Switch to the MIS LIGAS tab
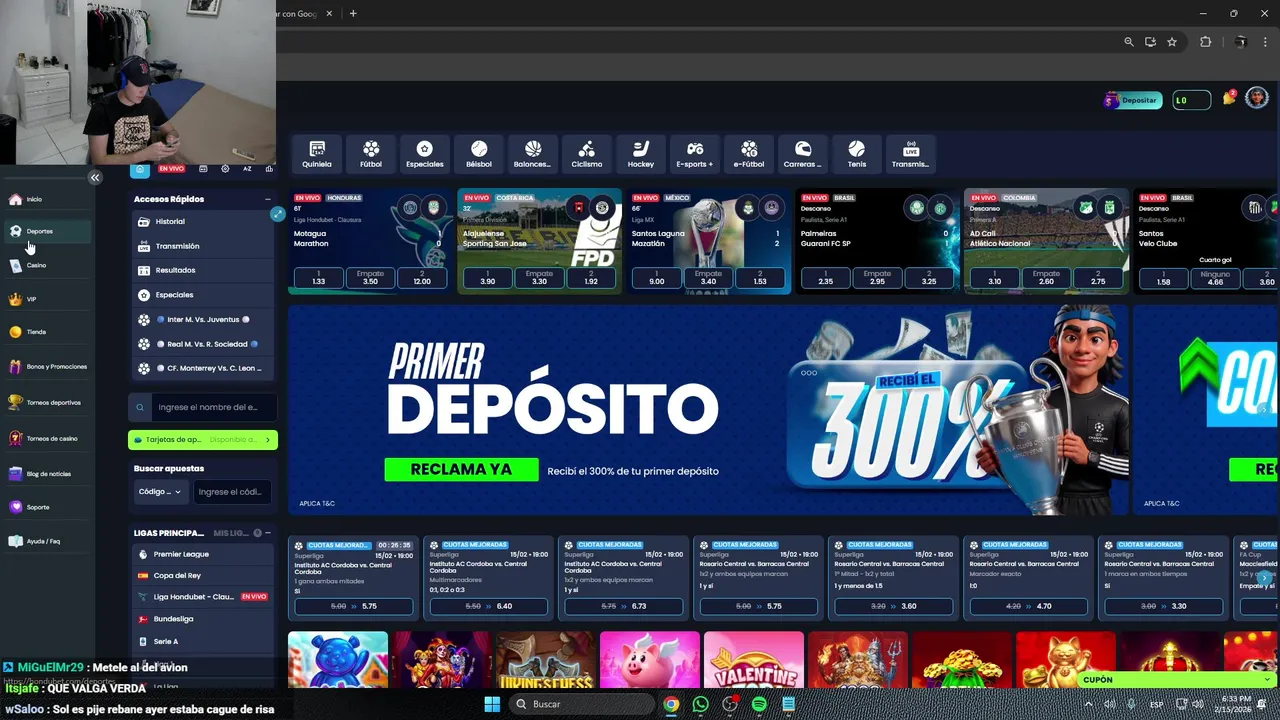Viewport: 1280px width, 720px height. coord(231,533)
